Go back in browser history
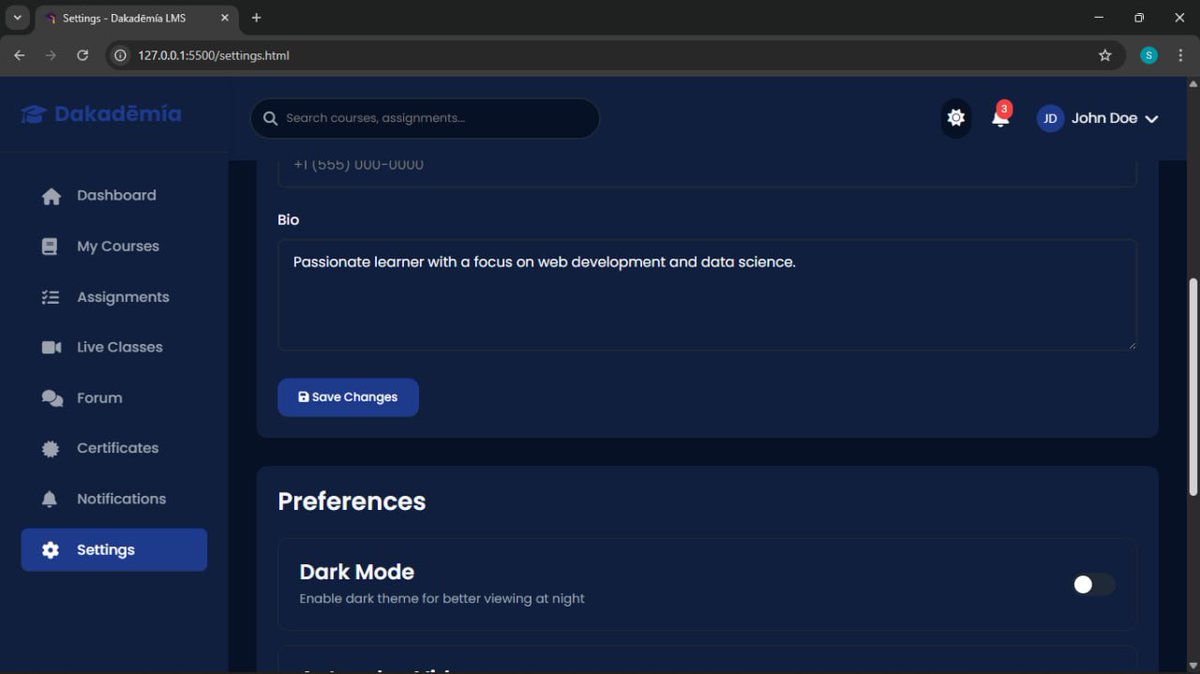Image resolution: width=1200 pixels, height=674 pixels. (x=19, y=55)
